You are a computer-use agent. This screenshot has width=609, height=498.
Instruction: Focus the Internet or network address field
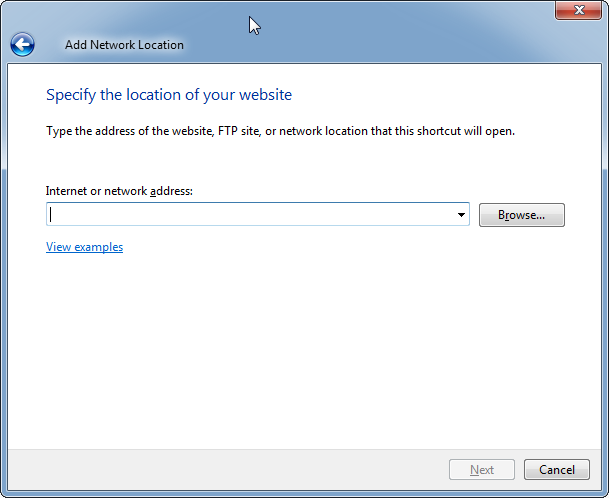250,214
